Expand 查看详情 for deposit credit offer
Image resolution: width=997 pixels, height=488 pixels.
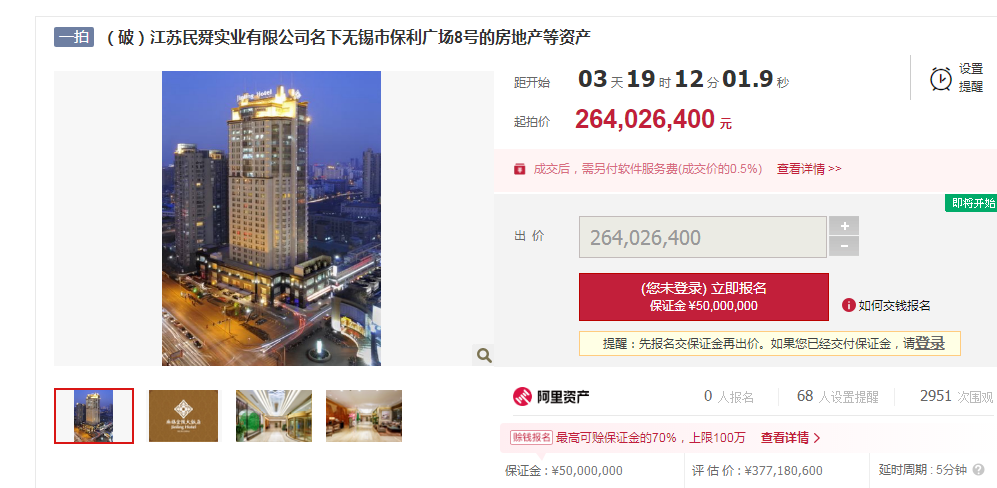pyautogui.click(x=790, y=438)
